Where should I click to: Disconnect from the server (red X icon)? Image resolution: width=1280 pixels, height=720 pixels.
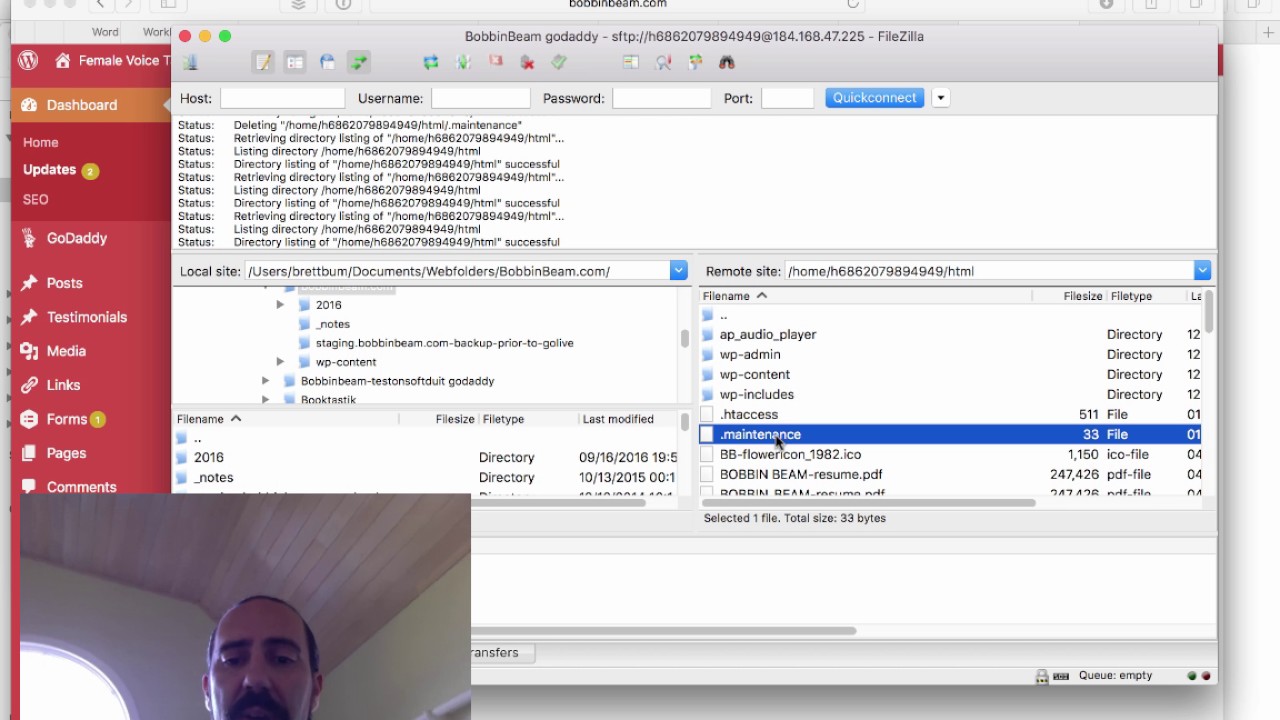click(x=527, y=62)
